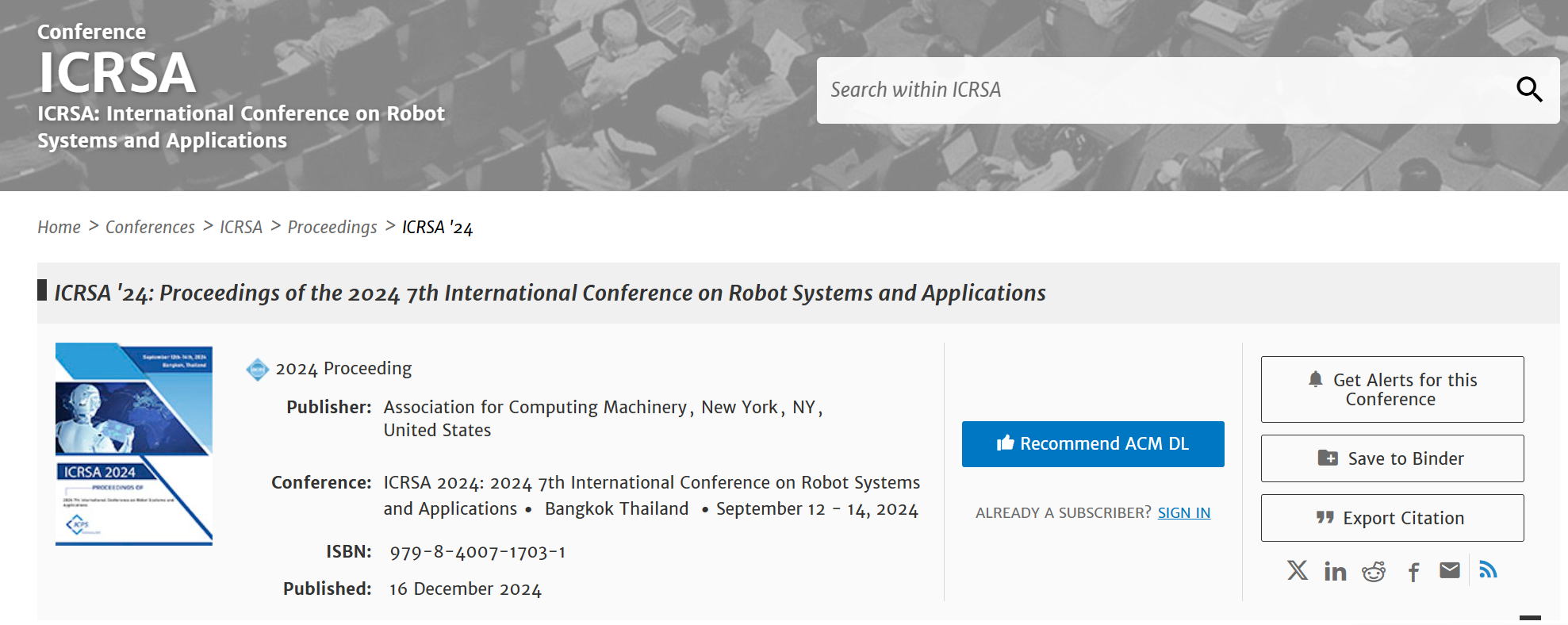Viewport: 1568px width, 625px height.
Task: Click the Search within ICRSA field
Action: 1158,90
